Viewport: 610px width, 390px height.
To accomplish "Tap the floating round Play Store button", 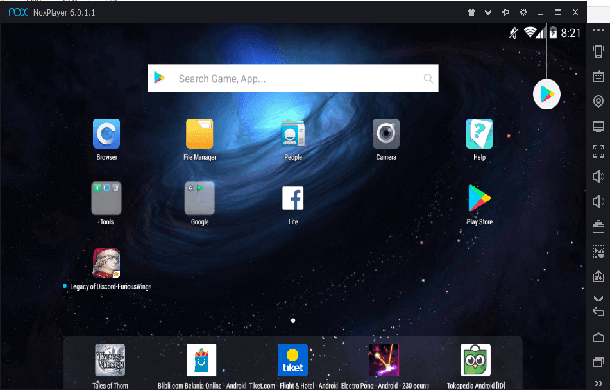I will (547, 94).
